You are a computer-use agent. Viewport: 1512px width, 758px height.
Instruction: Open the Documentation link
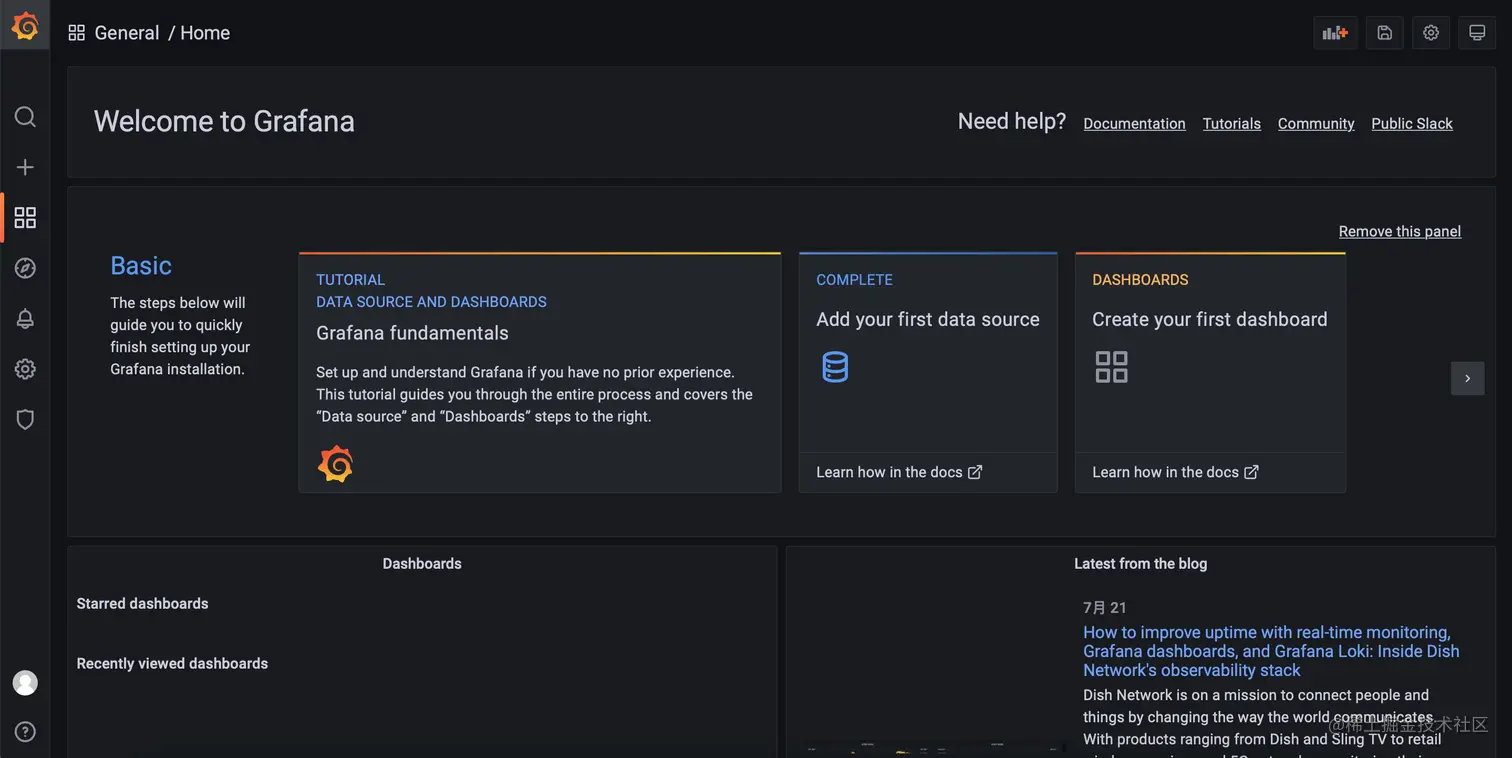(x=1134, y=124)
